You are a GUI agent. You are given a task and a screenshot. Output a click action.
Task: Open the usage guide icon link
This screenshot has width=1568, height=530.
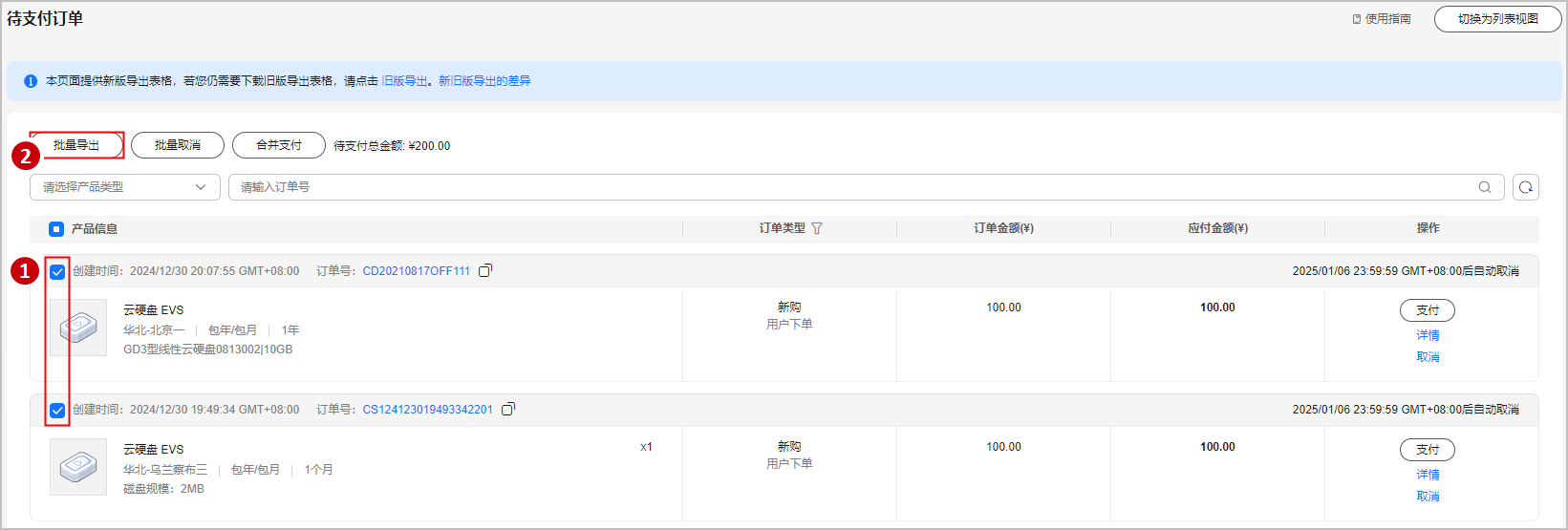coord(1357,19)
